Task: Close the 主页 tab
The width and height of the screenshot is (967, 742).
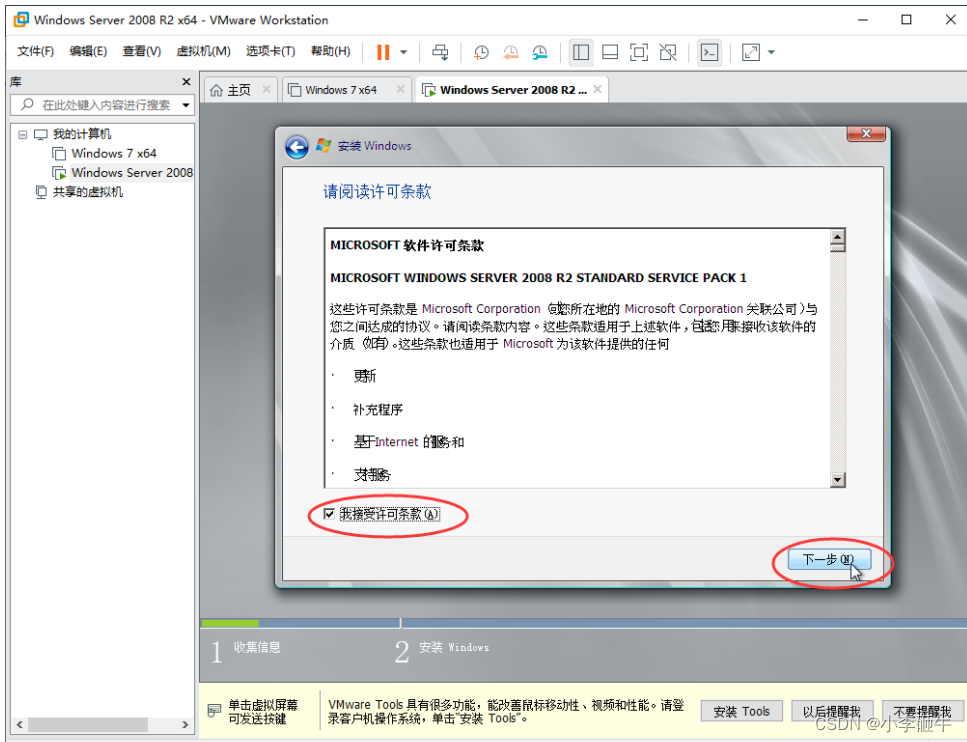Action: (x=266, y=89)
